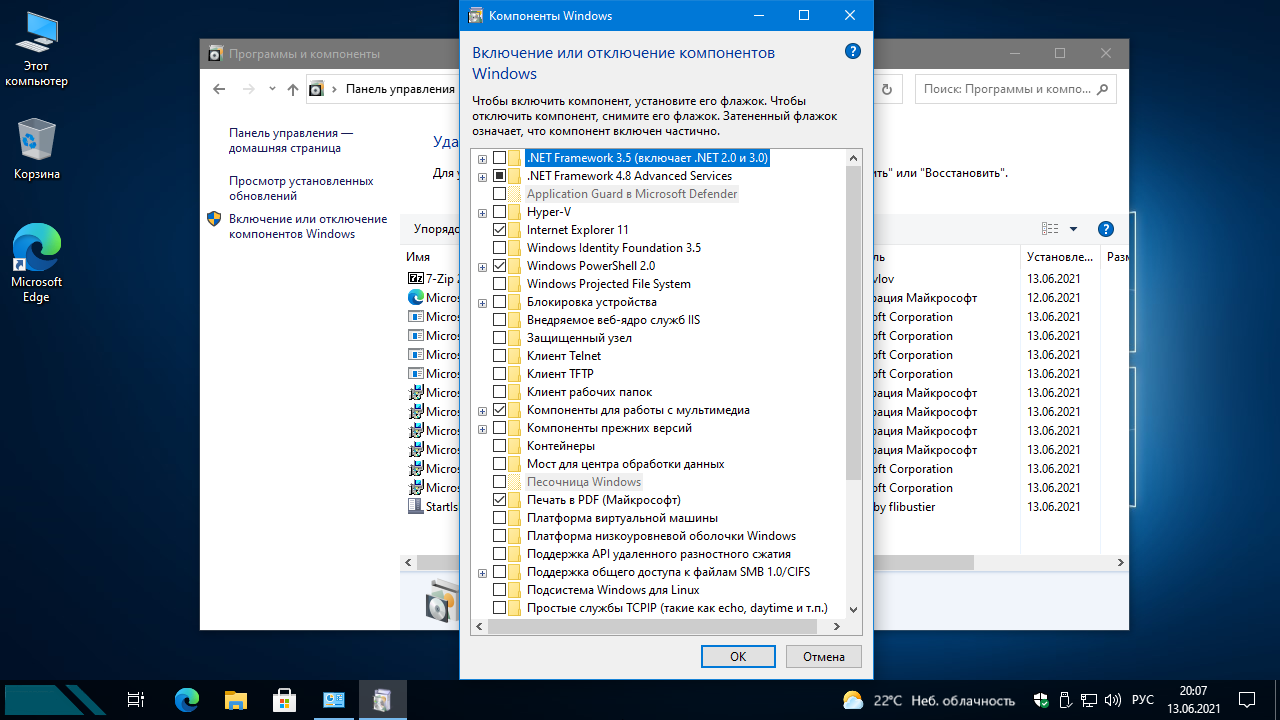
Task: Open Microsoft Edge desktop shortcut
Action: tap(36, 262)
